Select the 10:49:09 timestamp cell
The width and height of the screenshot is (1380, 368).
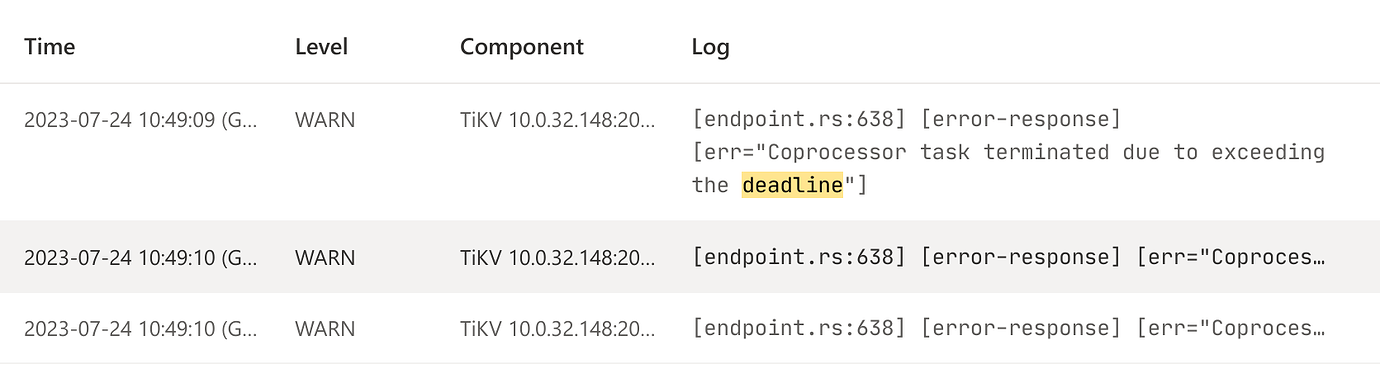141,121
